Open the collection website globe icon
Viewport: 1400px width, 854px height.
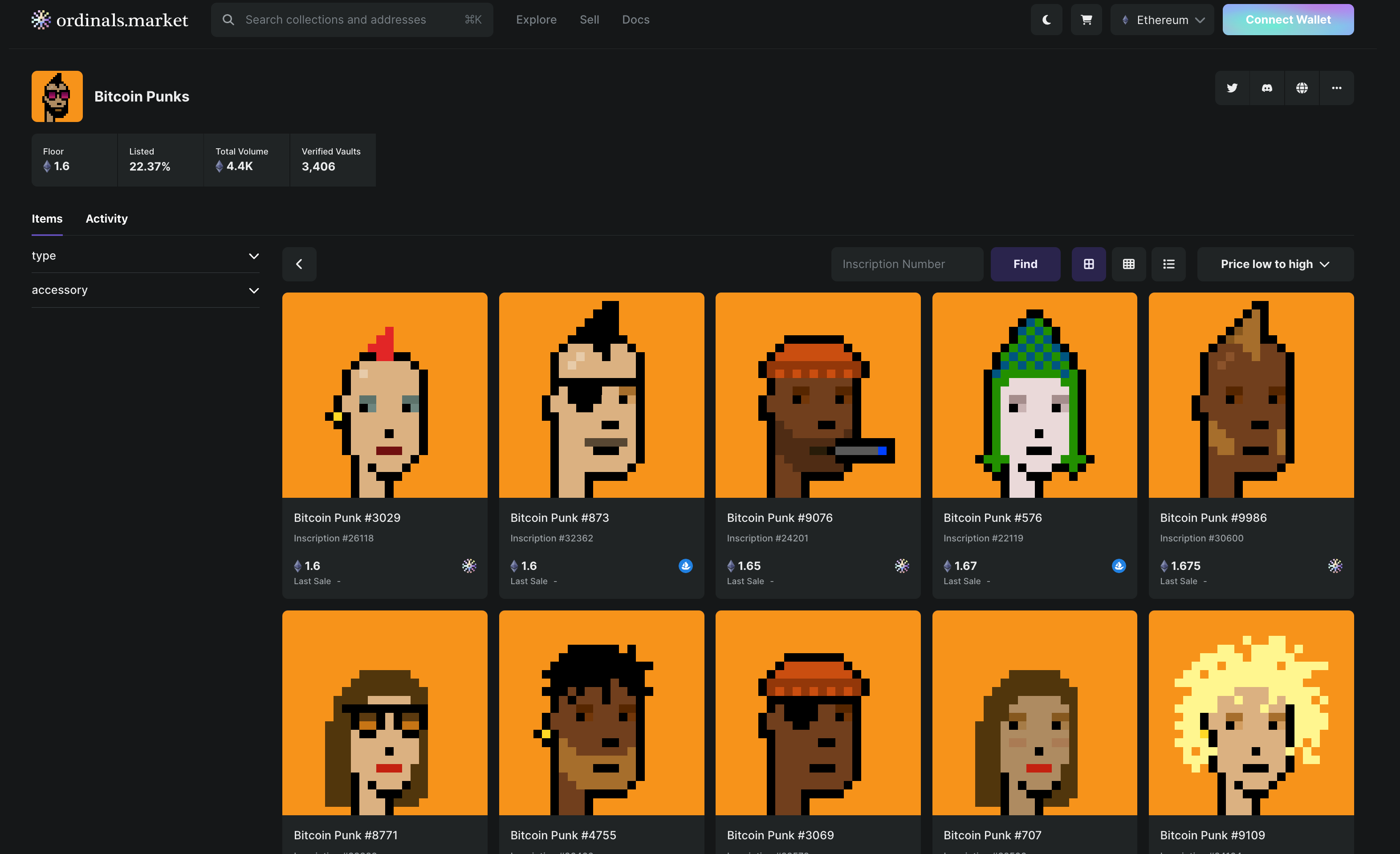[1302, 88]
